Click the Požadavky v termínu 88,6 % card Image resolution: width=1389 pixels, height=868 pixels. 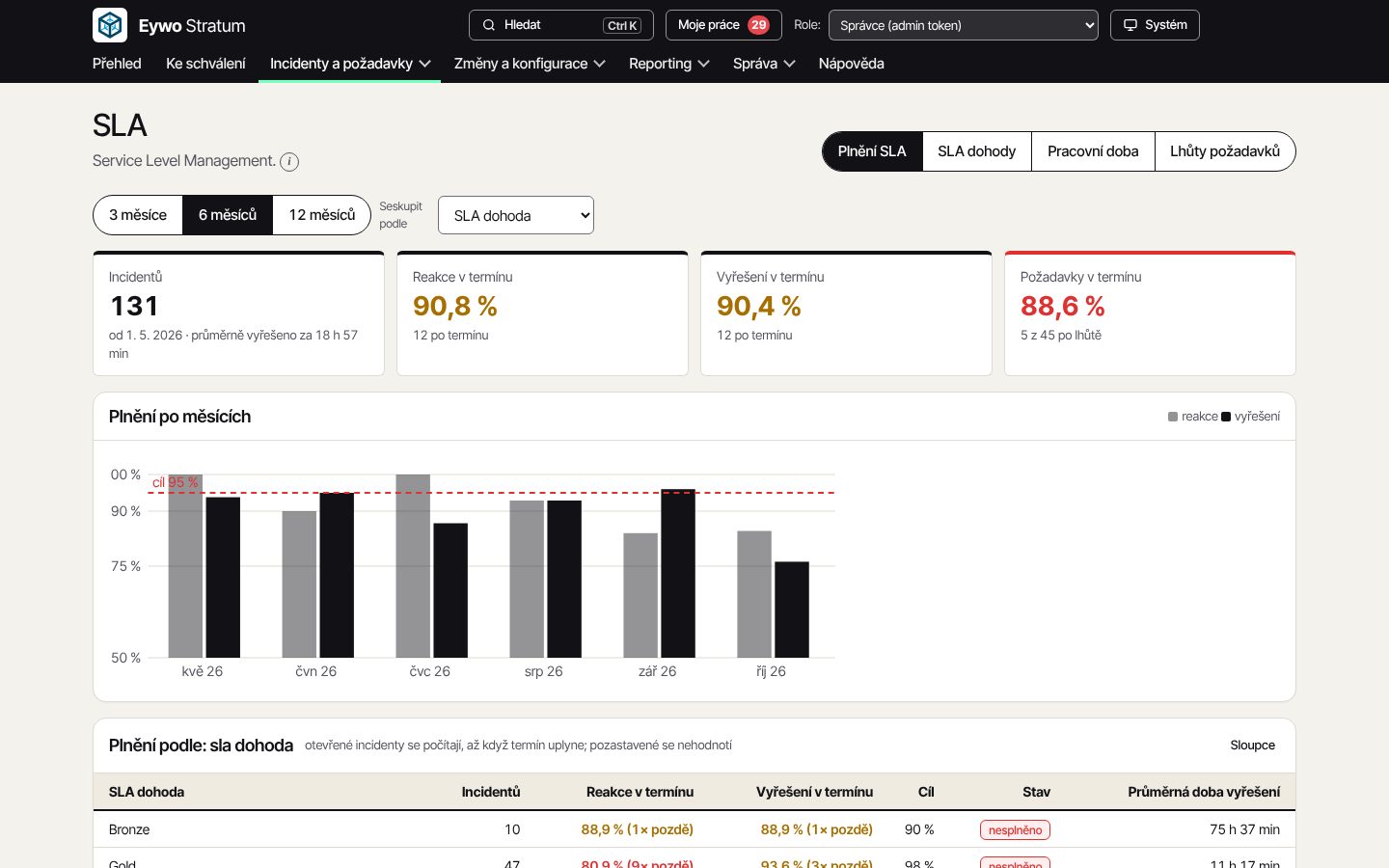click(1150, 313)
